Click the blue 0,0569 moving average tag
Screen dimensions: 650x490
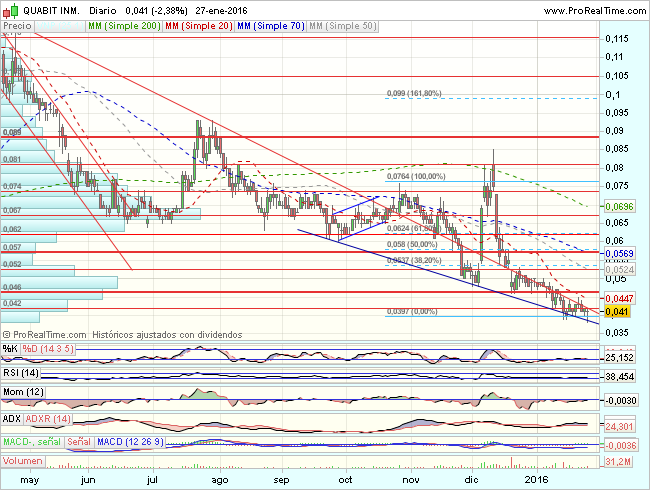[x=619, y=253]
